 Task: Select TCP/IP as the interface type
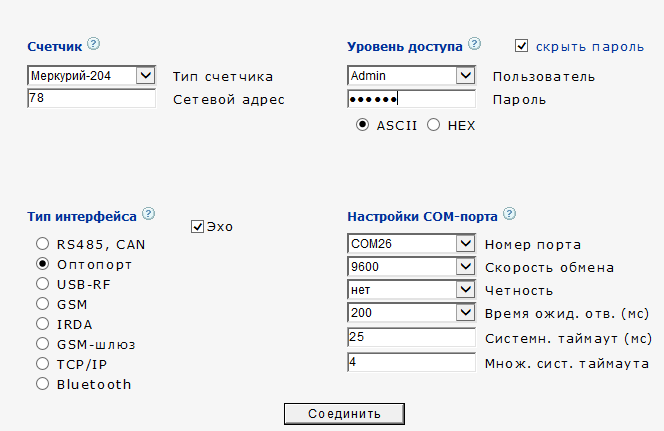(x=42, y=364)
